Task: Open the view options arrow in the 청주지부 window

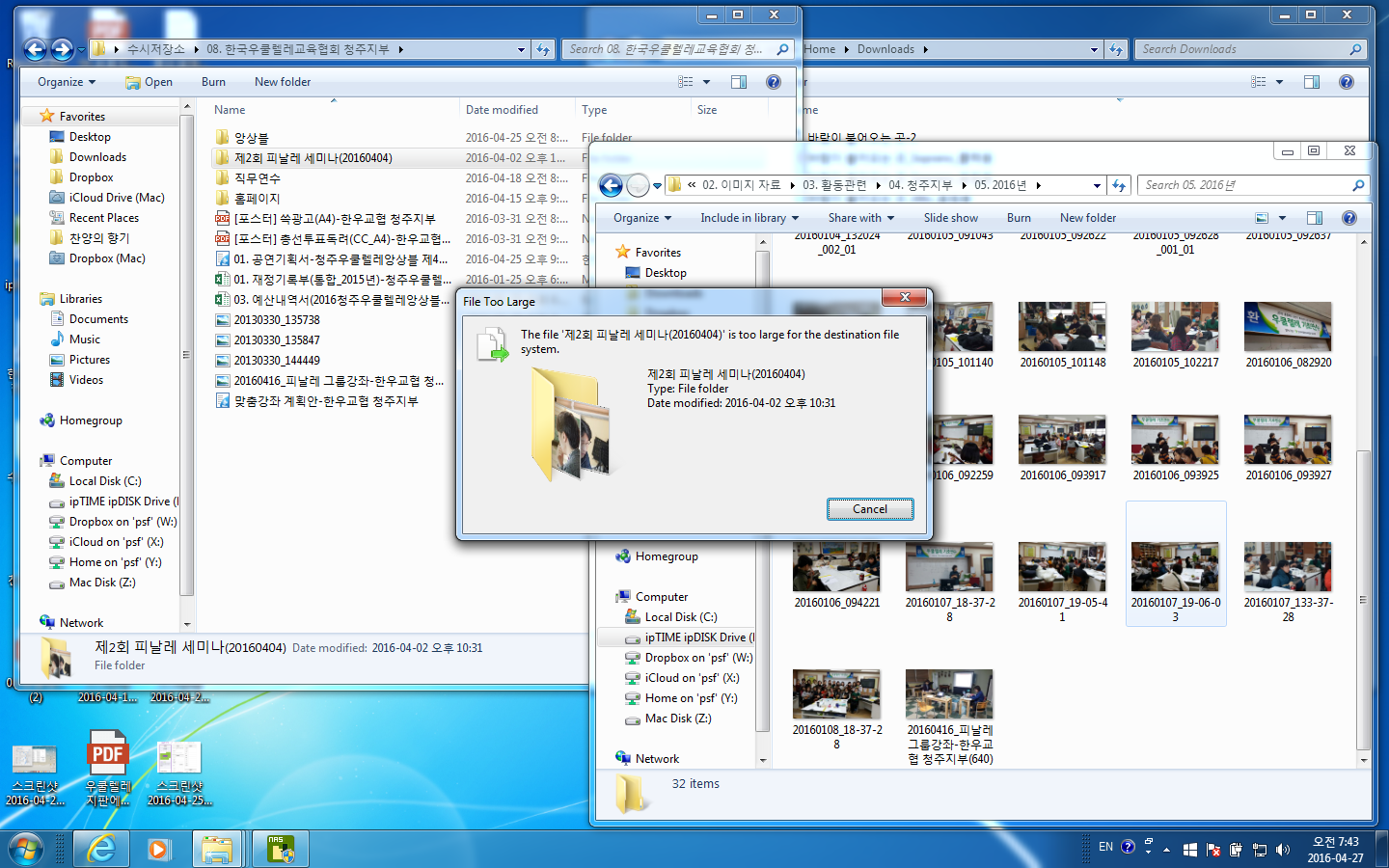Action: click(x=706, y=82)
